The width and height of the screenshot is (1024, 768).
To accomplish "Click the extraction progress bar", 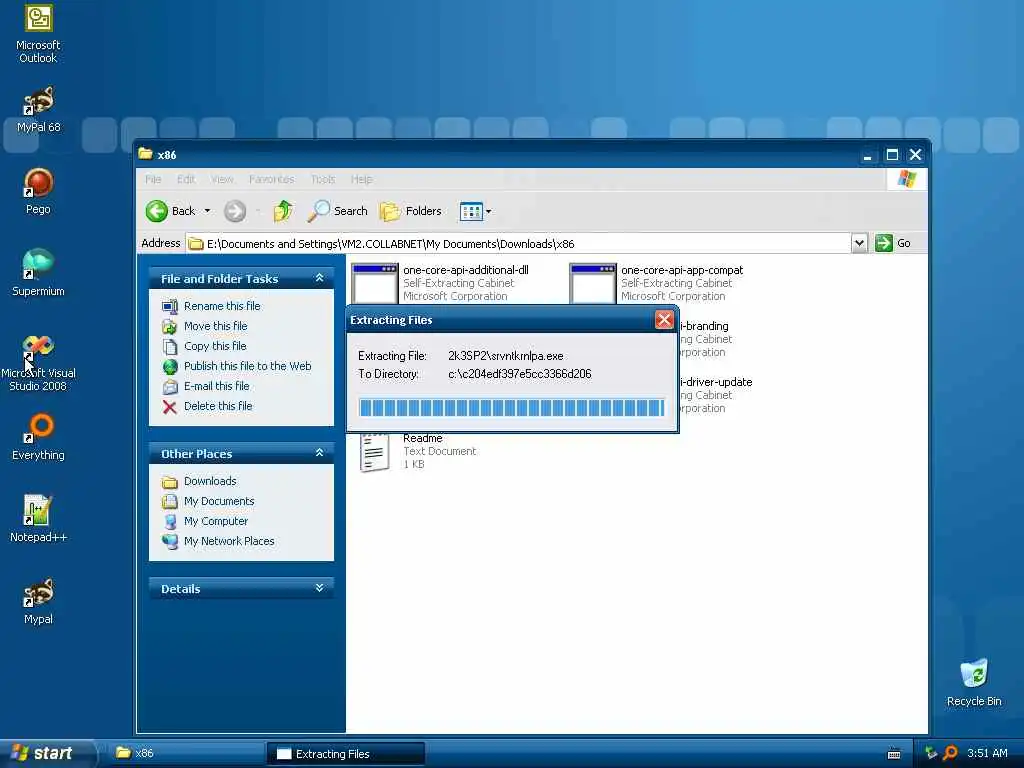I will pyautogui.click(x=511, y=408).
